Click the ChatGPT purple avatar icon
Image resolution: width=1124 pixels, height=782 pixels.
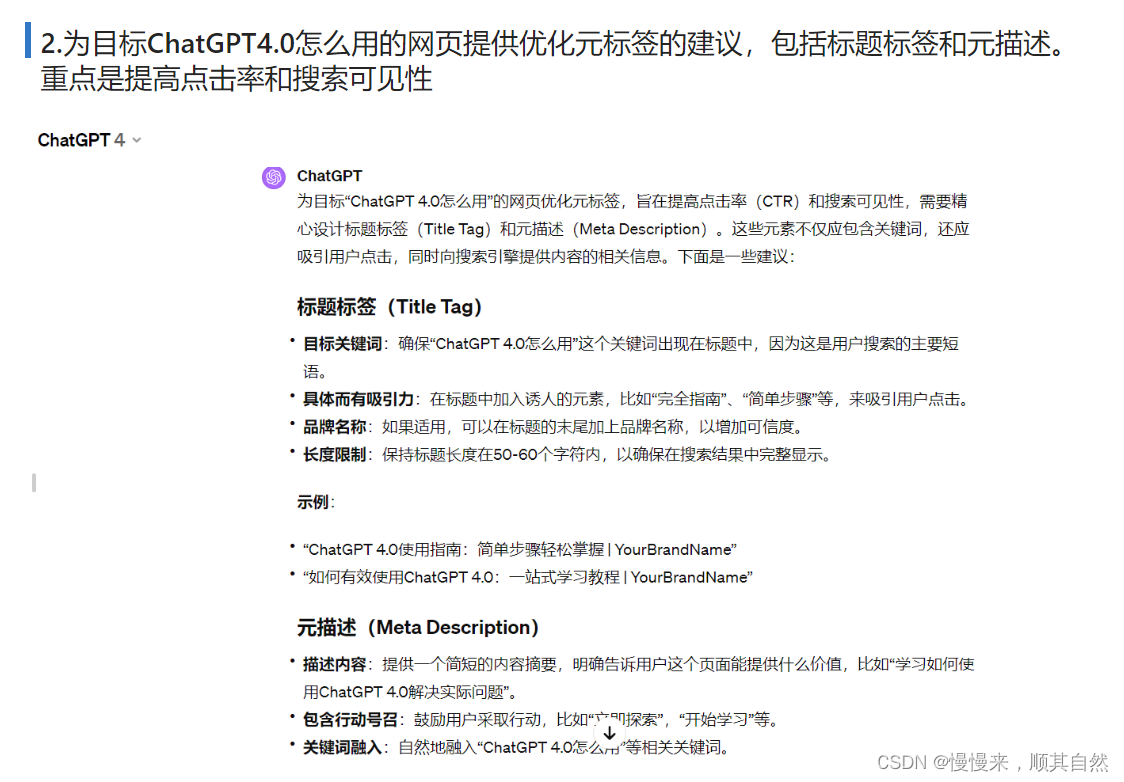click(274, 177)
